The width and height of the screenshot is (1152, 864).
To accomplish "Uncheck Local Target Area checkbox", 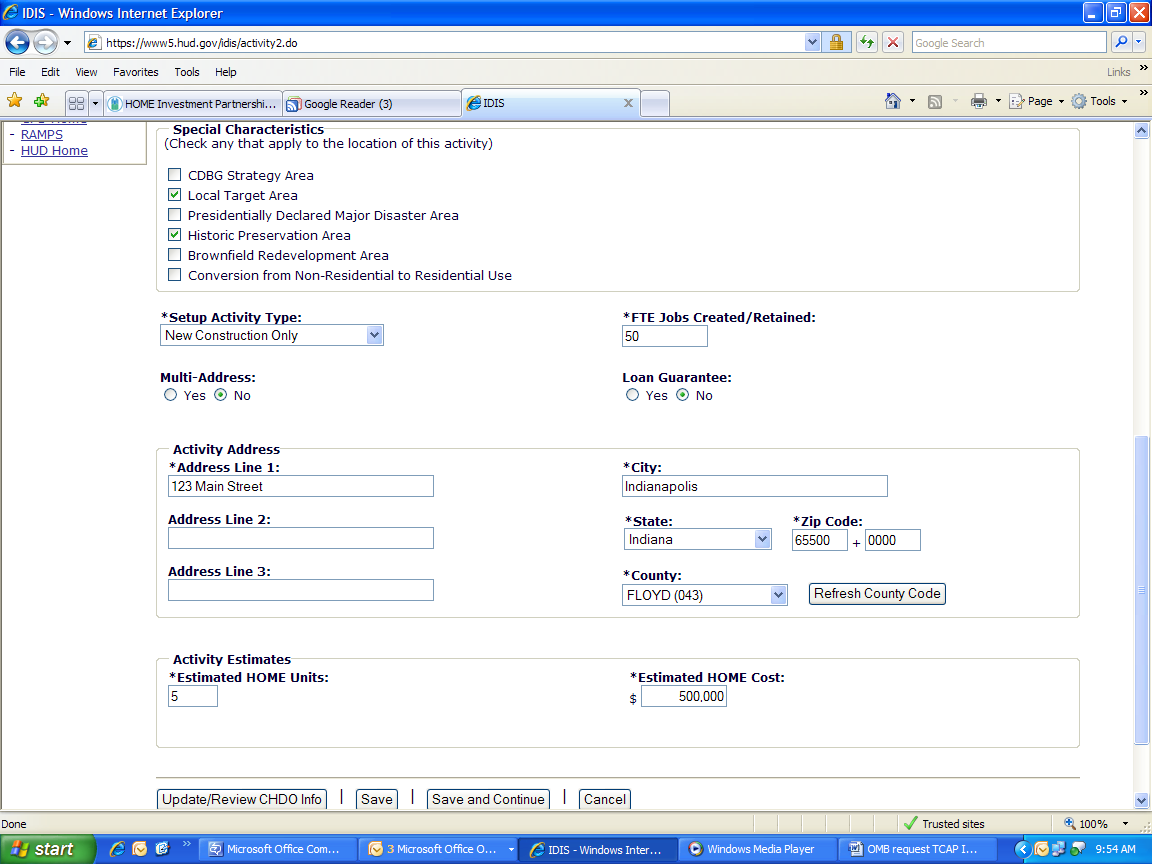I will (174, 195).
